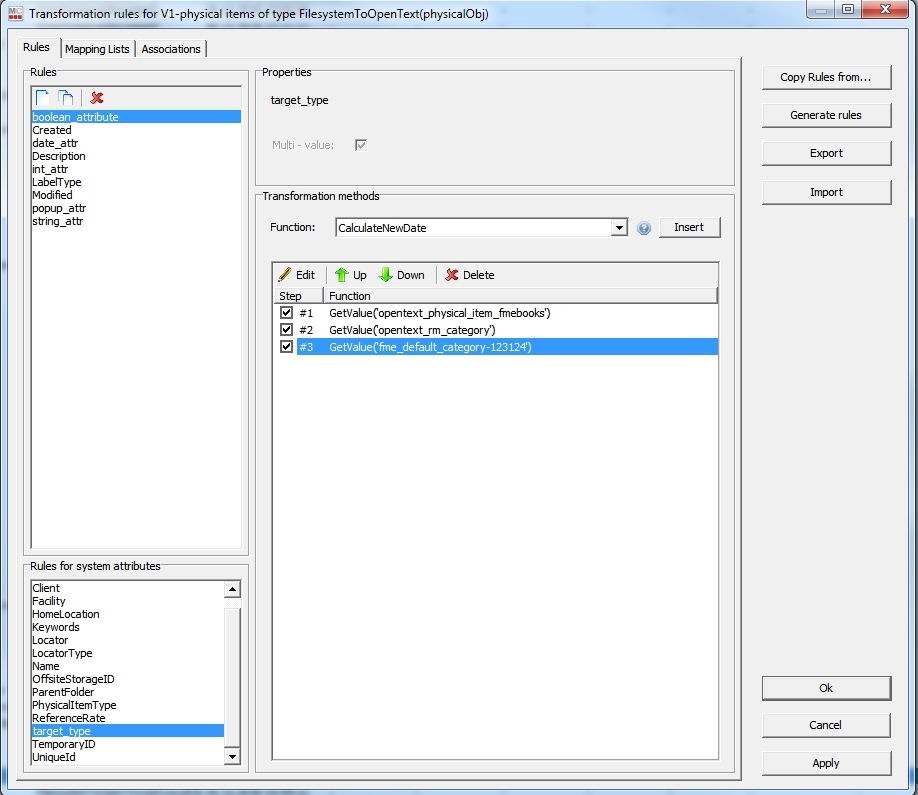Viewport: 918px width, 795px height.
Task: Click the Generate rules button
Action: coord(826,115)
